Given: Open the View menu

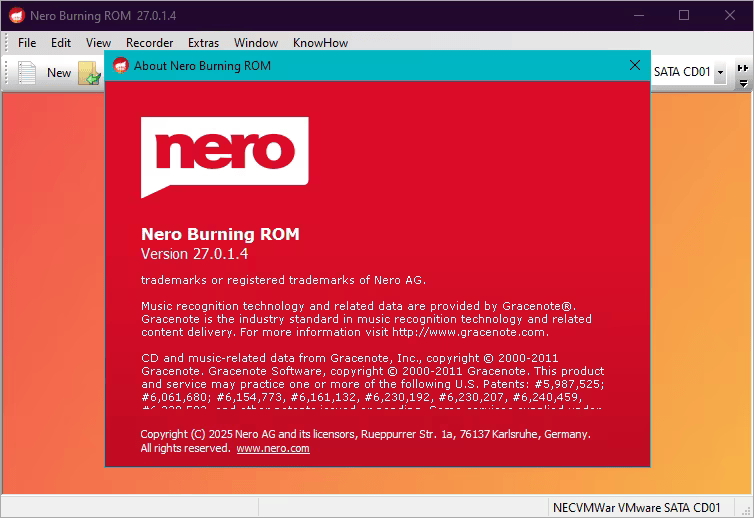Looking at the screenshot, I should pyautogui.click(x=98, y=43).
